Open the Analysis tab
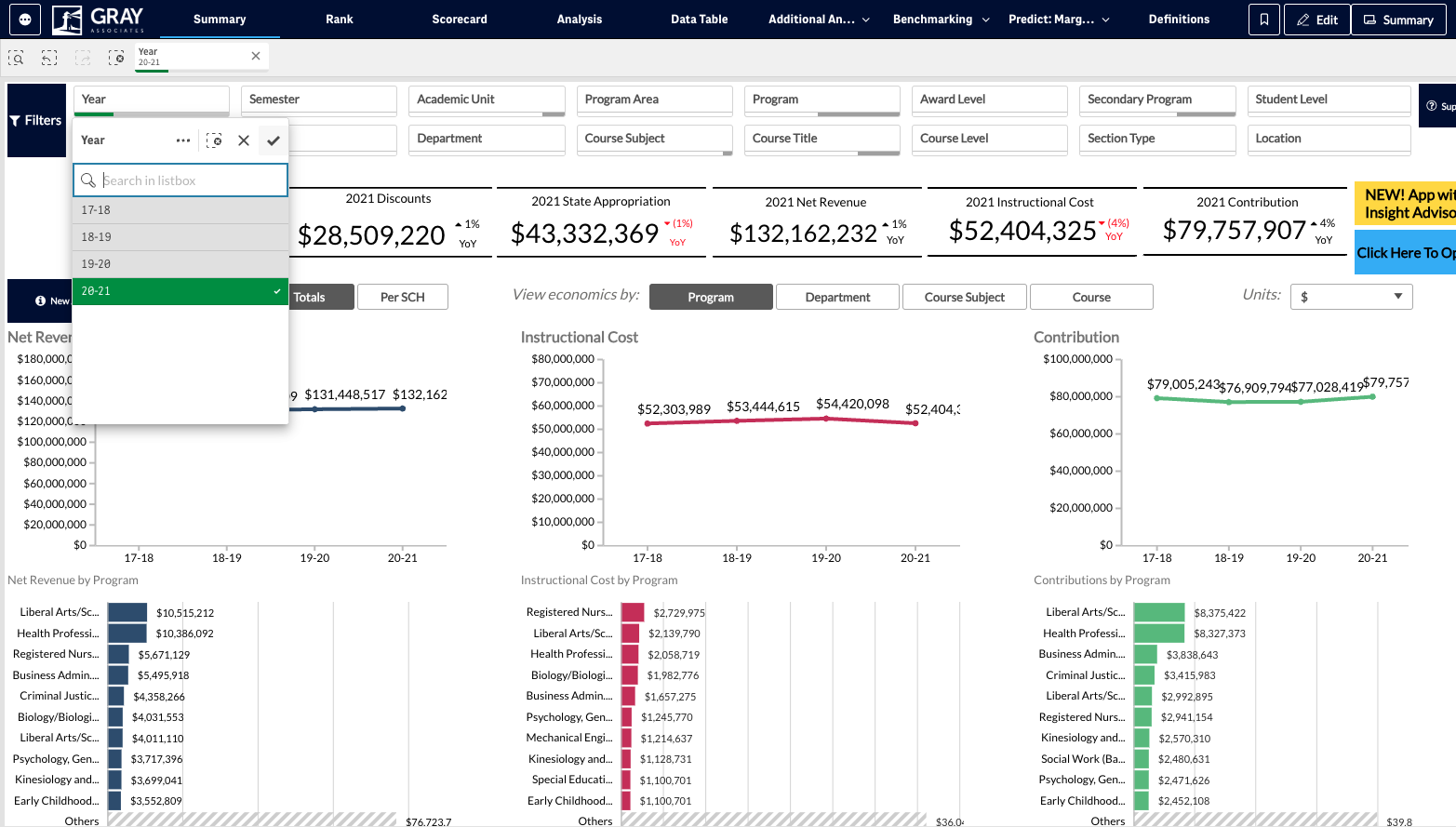Image resolution: width=1456 pixels, height=827 pixels. click(580, 19)
